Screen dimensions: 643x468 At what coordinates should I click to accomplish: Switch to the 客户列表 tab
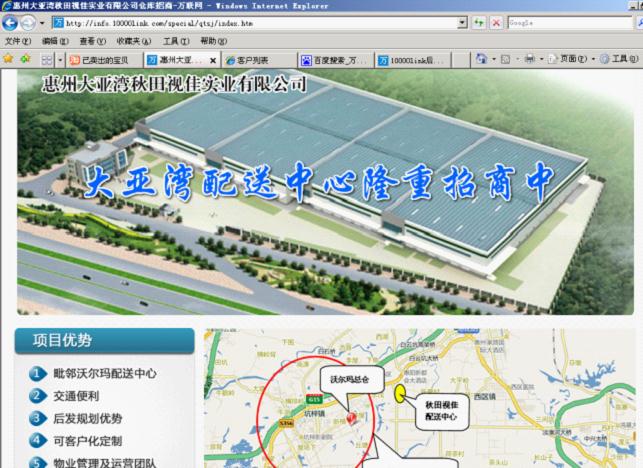[x=259, y=60]
